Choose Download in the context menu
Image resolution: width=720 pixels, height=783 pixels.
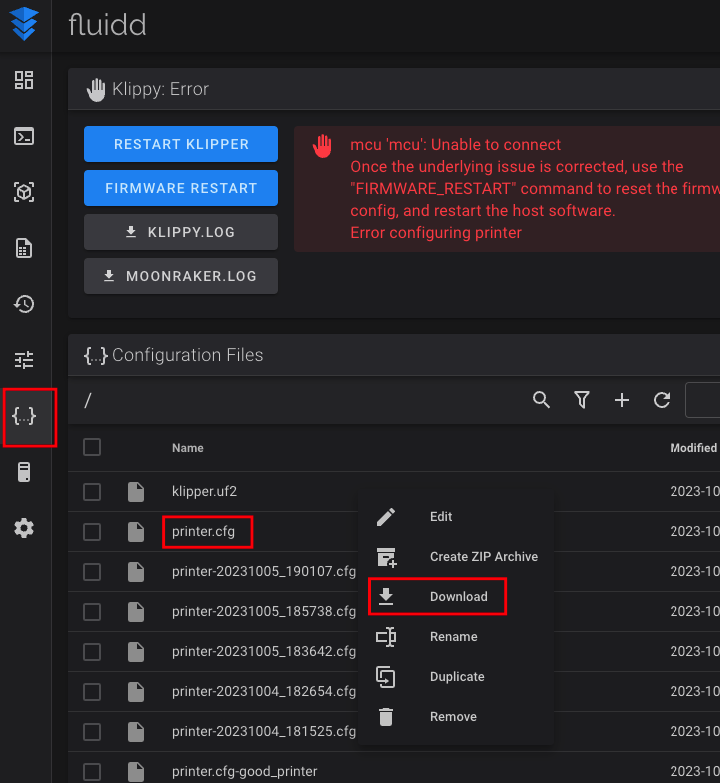coord(456,596)
